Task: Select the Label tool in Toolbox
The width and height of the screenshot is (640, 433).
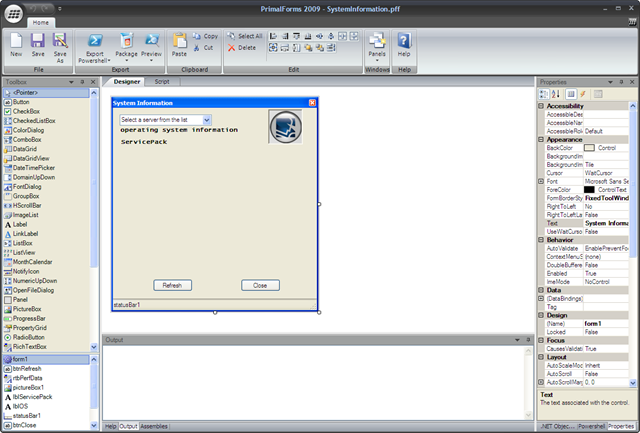Action: [20, 224]
